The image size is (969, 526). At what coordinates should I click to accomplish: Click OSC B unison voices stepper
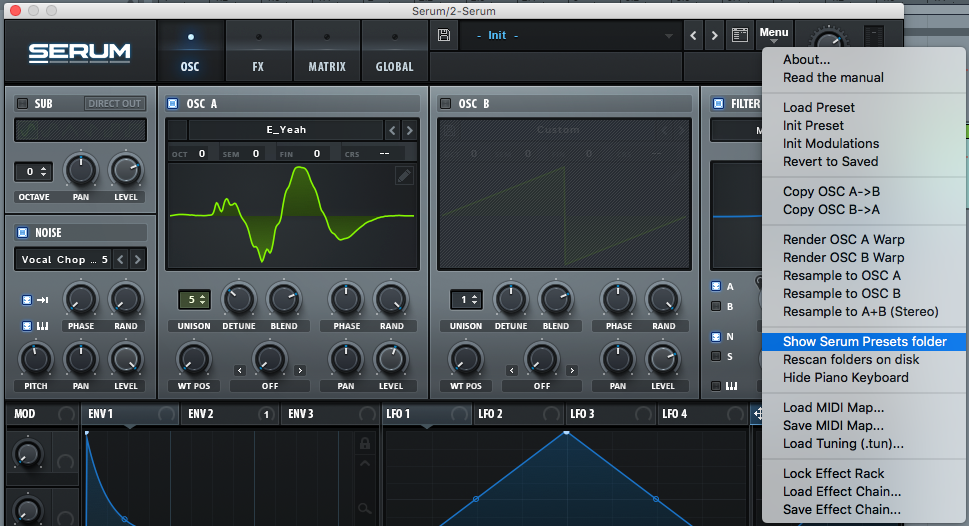pos(467,300)
